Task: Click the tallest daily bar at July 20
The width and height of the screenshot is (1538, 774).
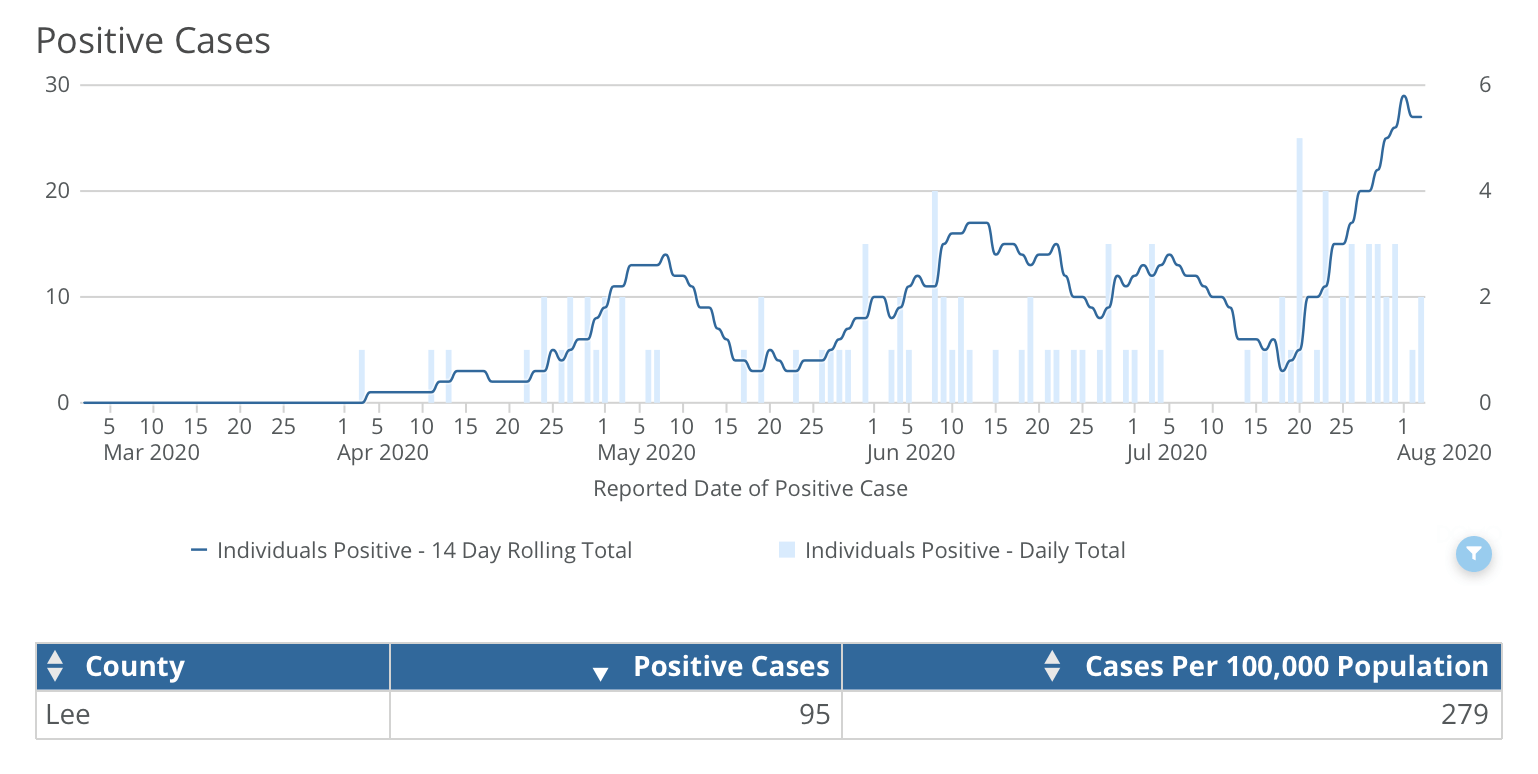Action: 1299,270
